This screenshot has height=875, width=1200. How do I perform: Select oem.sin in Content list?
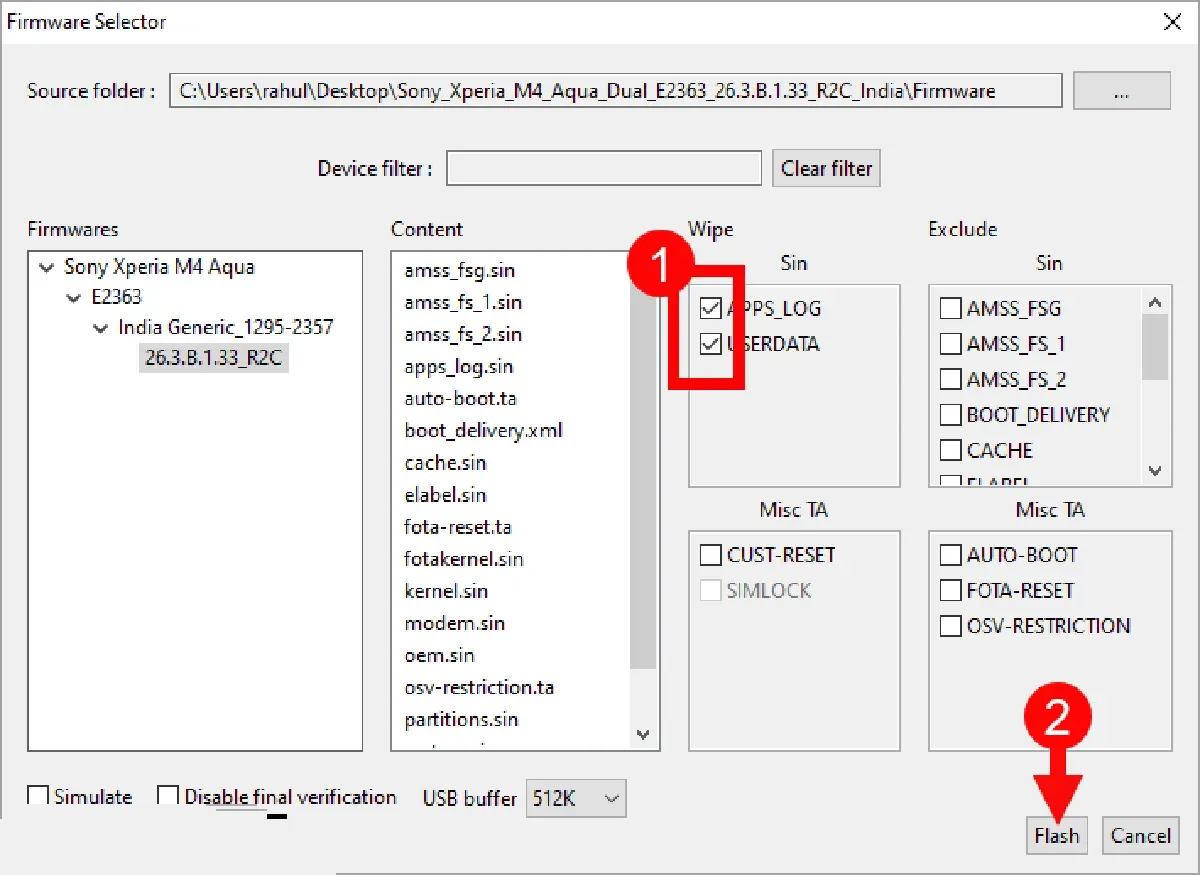(440, 655)
